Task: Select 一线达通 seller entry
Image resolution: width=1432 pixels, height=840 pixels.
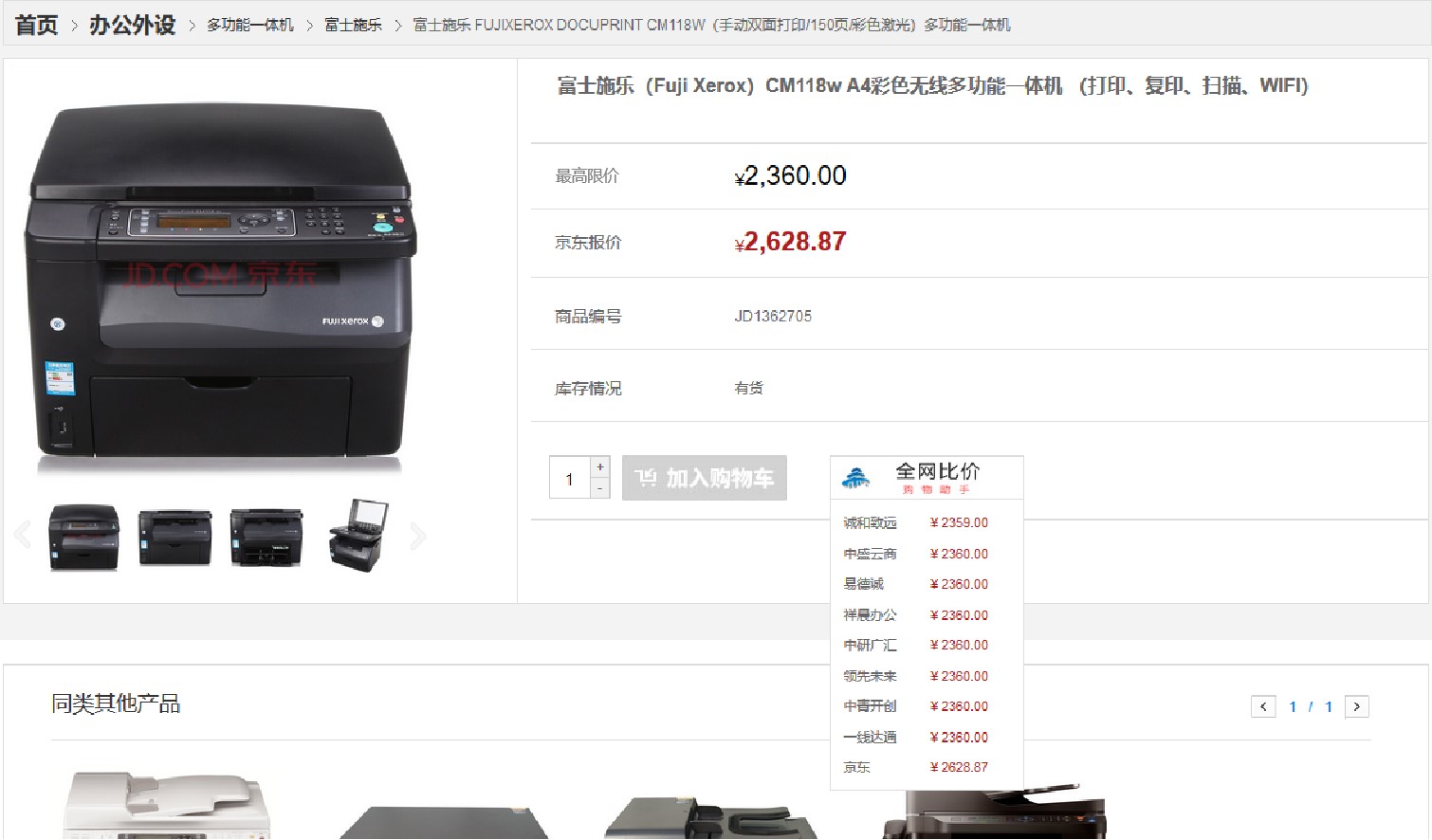Action: pos(870,737)
